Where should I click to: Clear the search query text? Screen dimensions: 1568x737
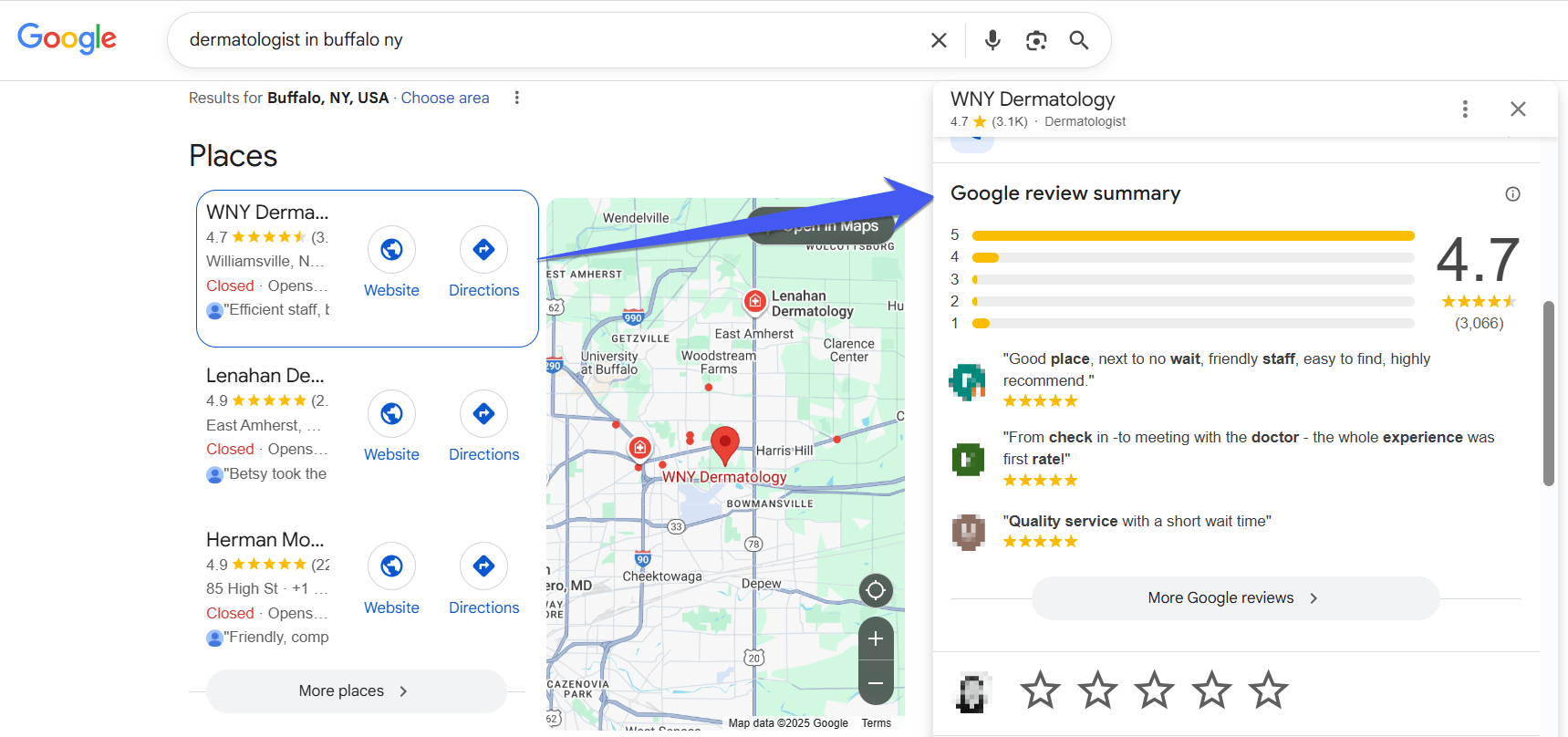pyautogui.click(x=939, y=40)
